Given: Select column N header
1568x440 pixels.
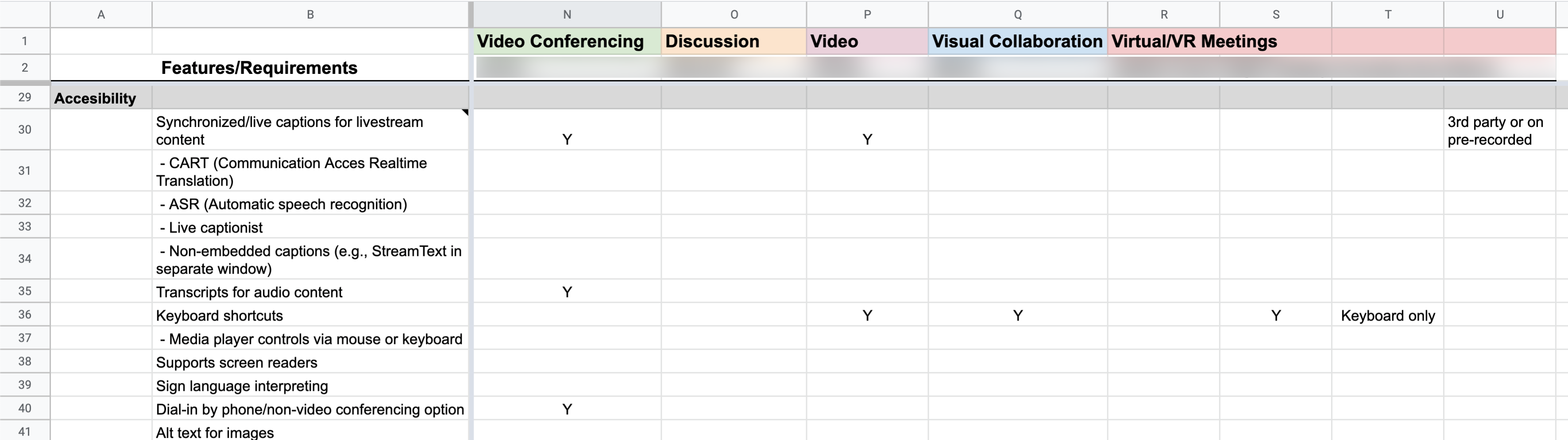Looking at the screenshot, I should (x=567, y=15).
